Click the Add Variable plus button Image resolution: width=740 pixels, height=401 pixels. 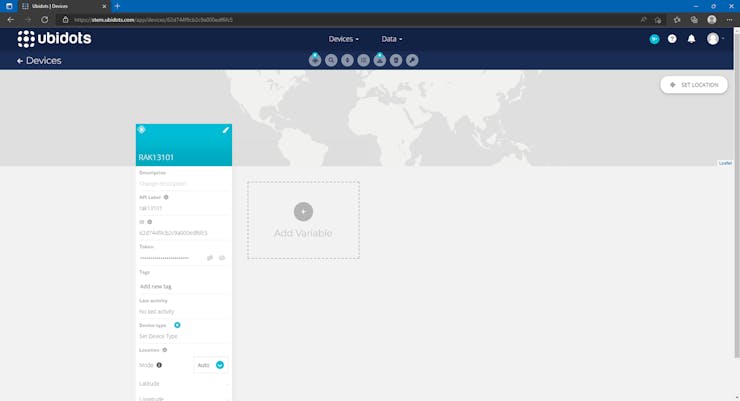click(303, 211)
